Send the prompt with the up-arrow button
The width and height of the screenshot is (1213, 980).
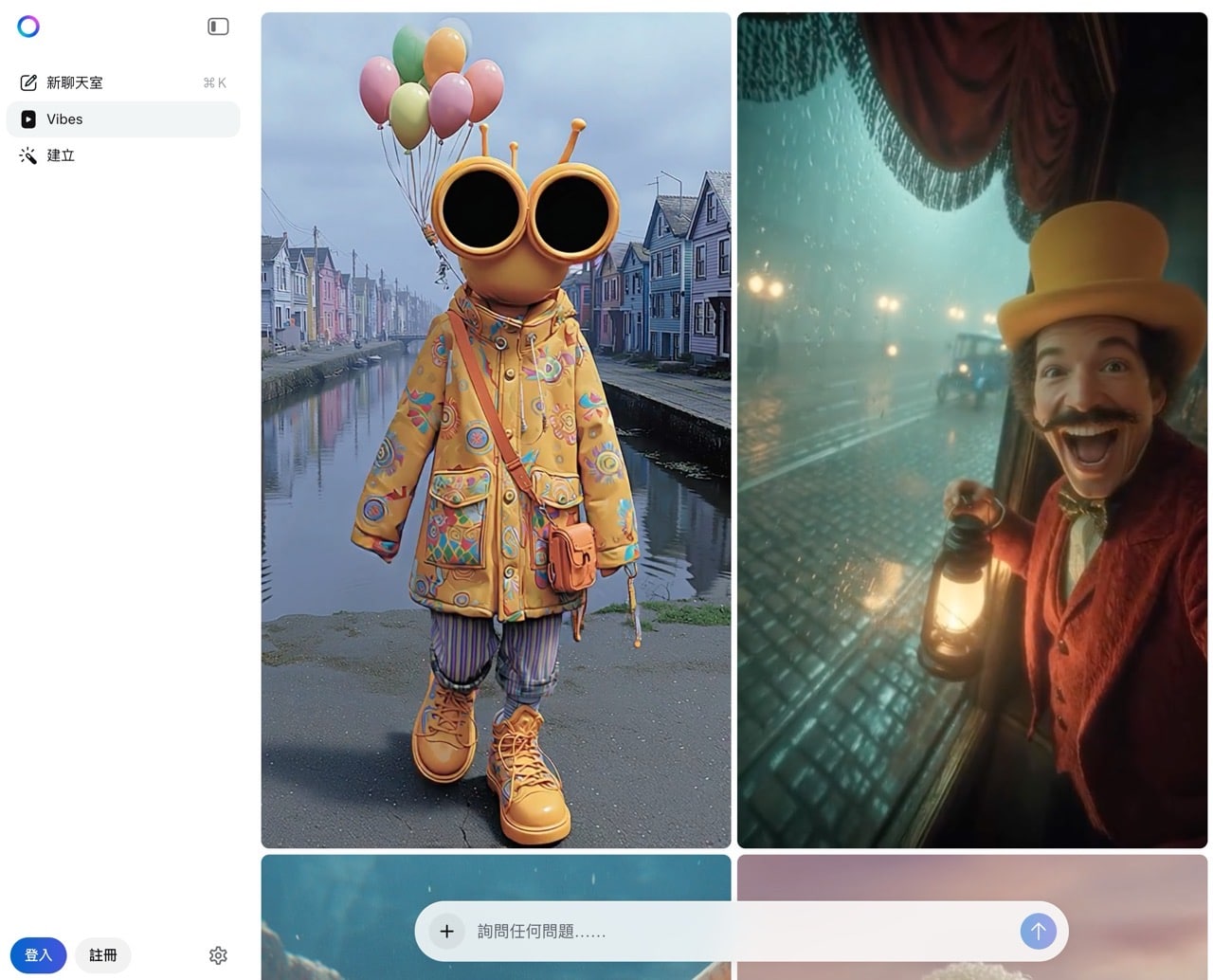click(1038, 932)
